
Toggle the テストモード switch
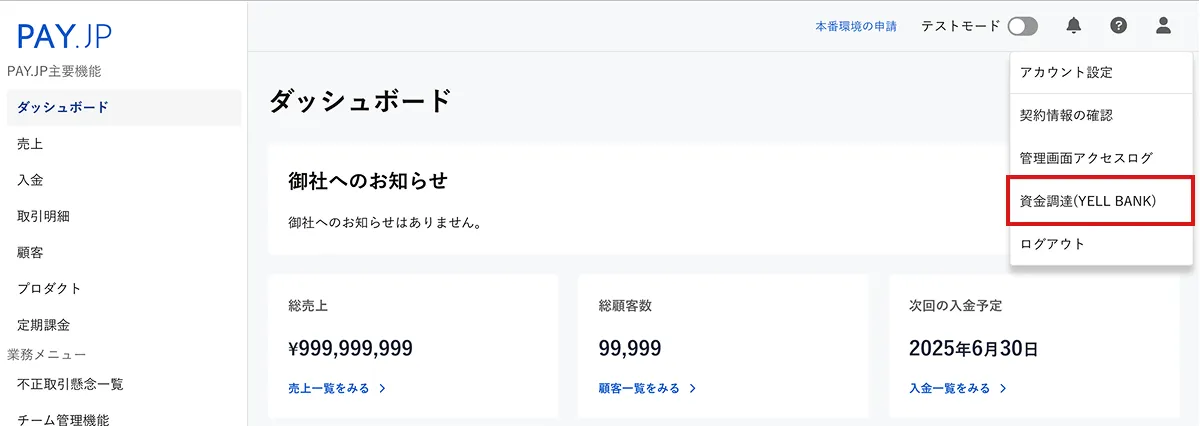point(1022,26)
